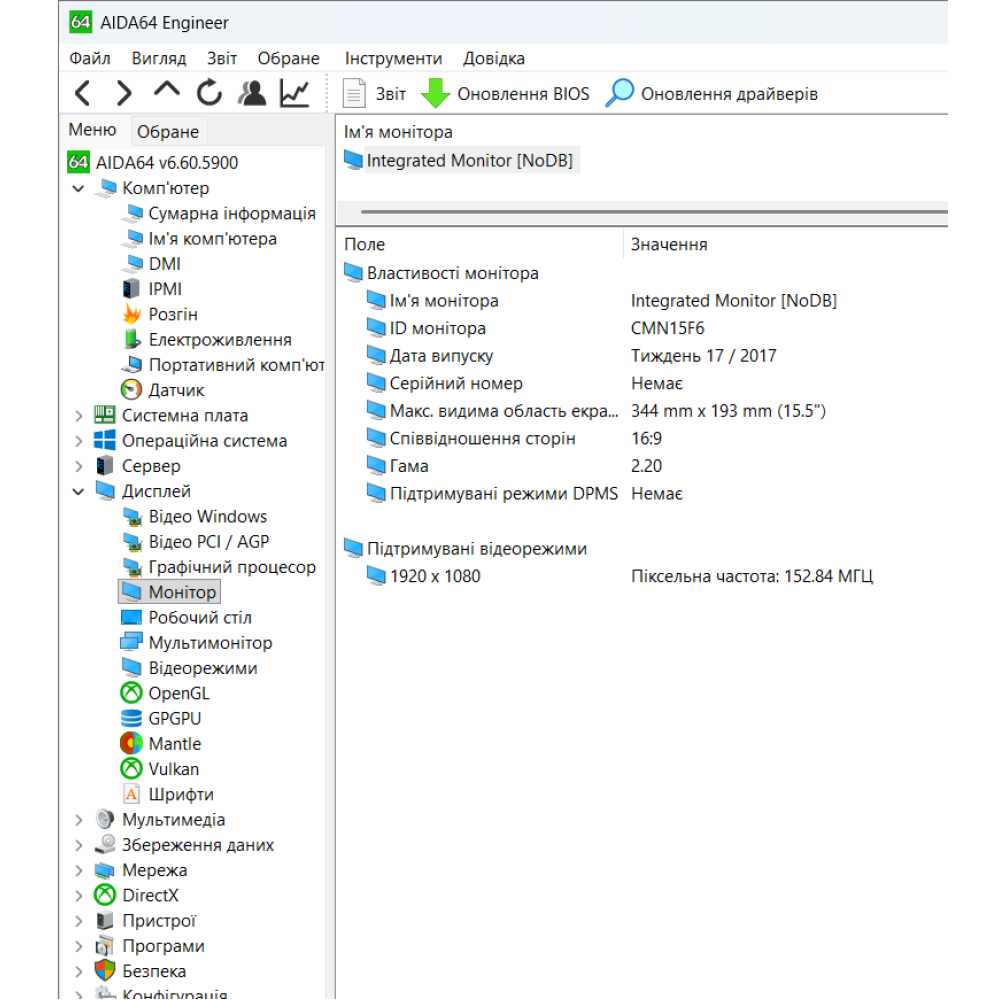Open the Файл menu
This screenshot has width=1000, height=1000.
tap(89, 59)
